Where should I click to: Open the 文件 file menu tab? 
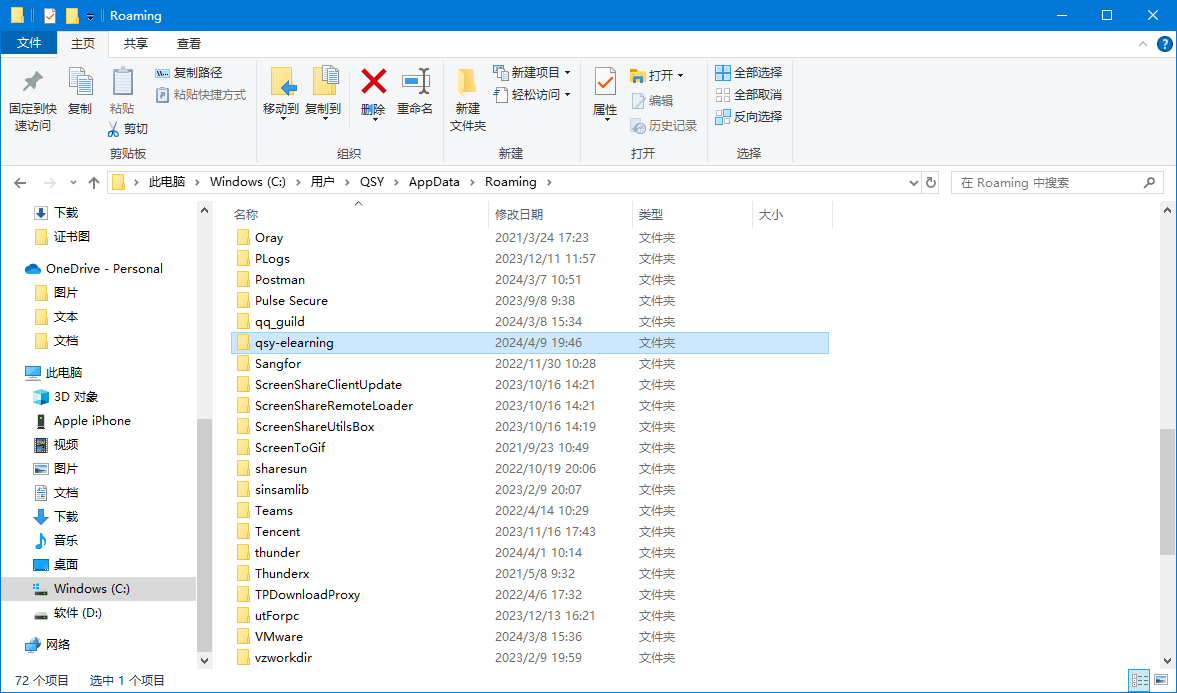29,44
